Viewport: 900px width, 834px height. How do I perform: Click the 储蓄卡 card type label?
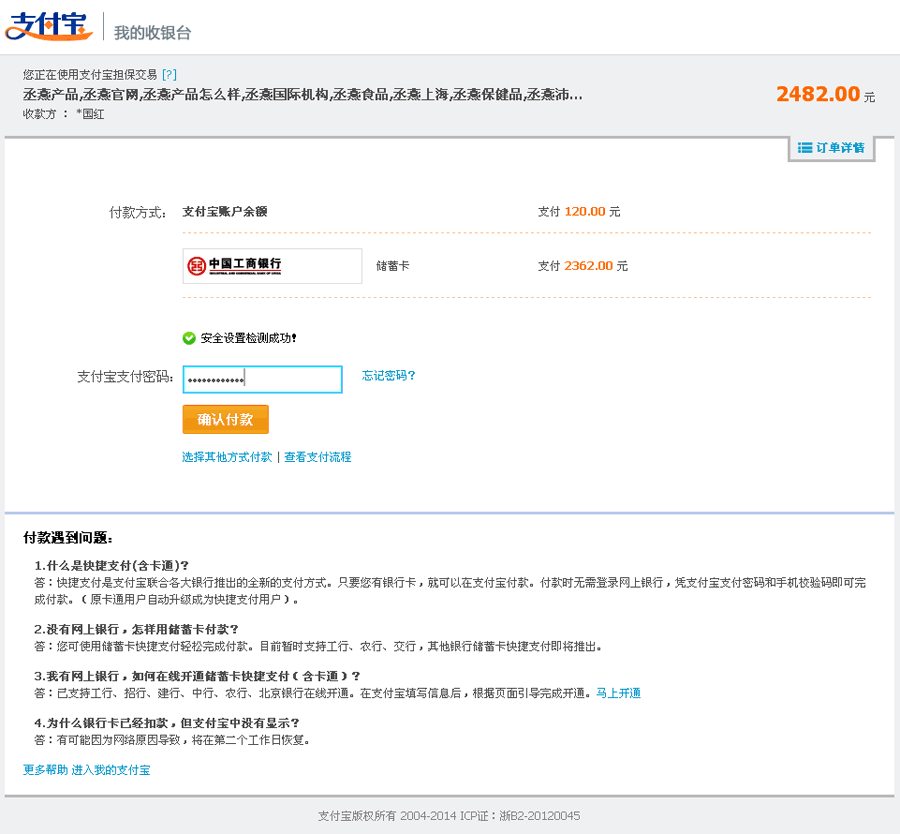click(x=393, y=266)
